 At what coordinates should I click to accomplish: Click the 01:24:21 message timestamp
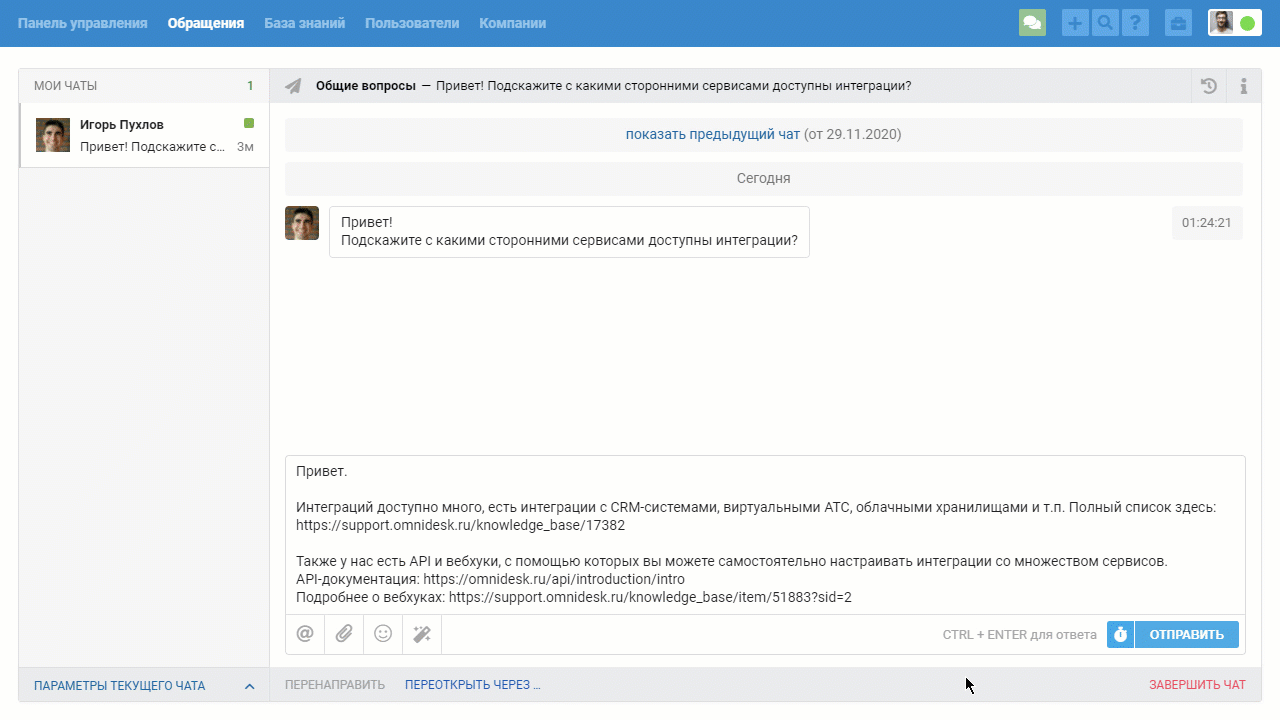click(1207, 223)
